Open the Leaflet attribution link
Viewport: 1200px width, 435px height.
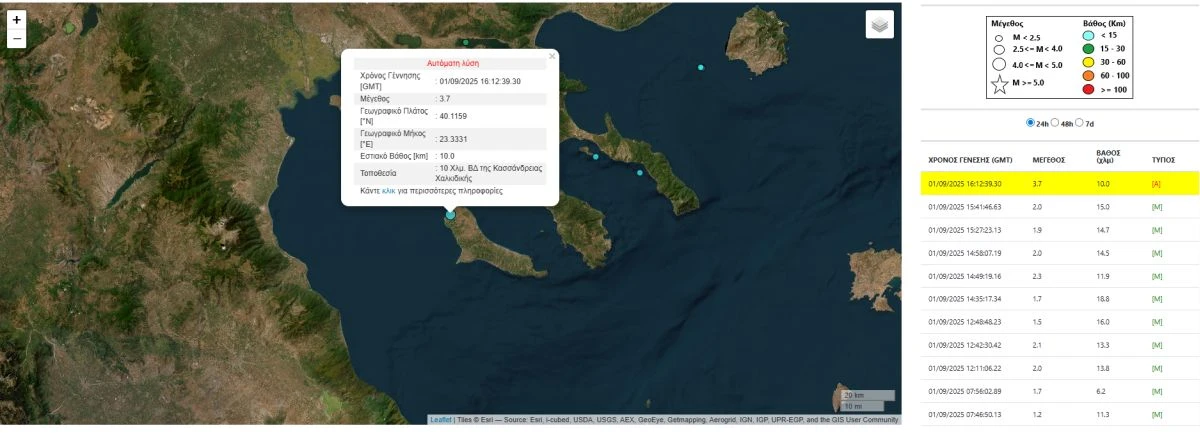click(x=440, y=420)
